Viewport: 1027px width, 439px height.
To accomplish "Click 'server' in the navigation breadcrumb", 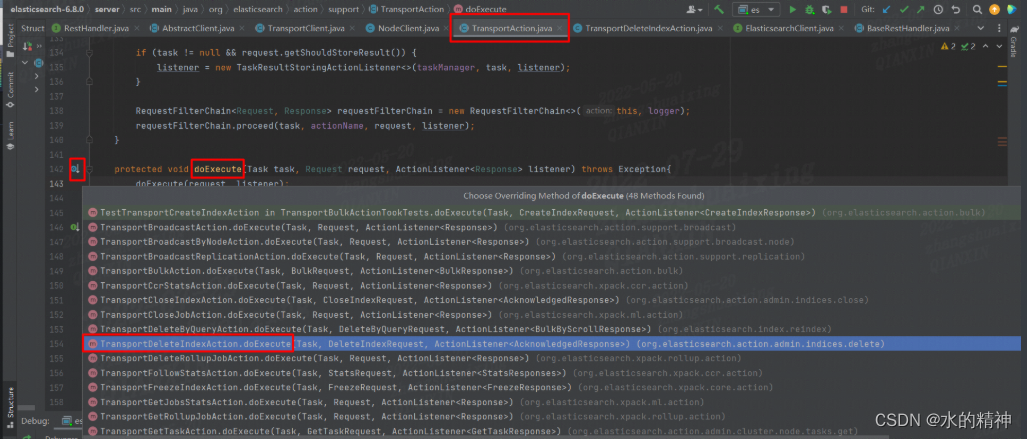I will [107, 10].
